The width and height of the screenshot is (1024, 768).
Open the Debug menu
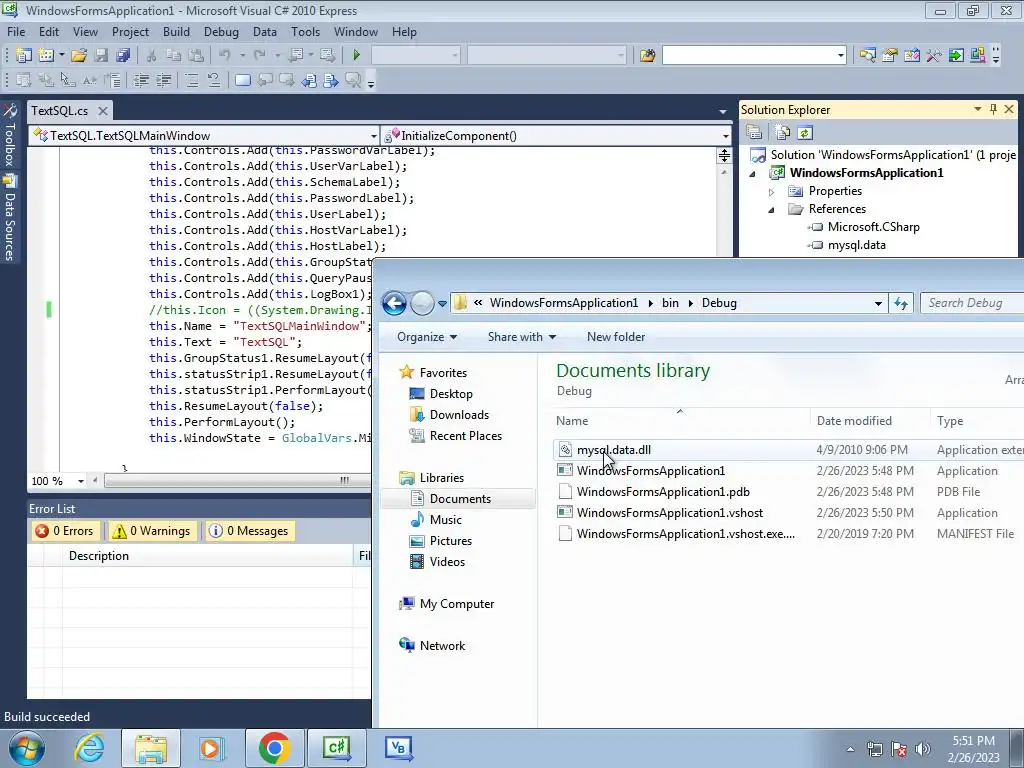click(221, 32)
